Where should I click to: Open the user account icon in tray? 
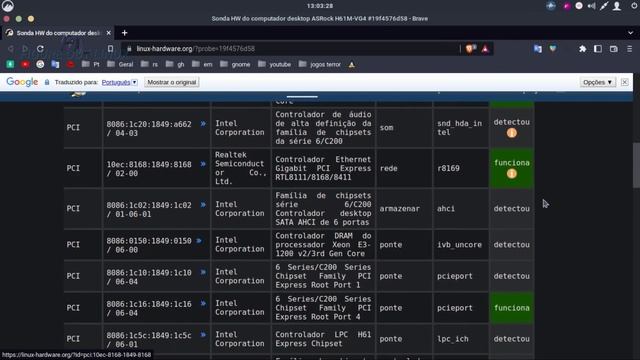617,6
